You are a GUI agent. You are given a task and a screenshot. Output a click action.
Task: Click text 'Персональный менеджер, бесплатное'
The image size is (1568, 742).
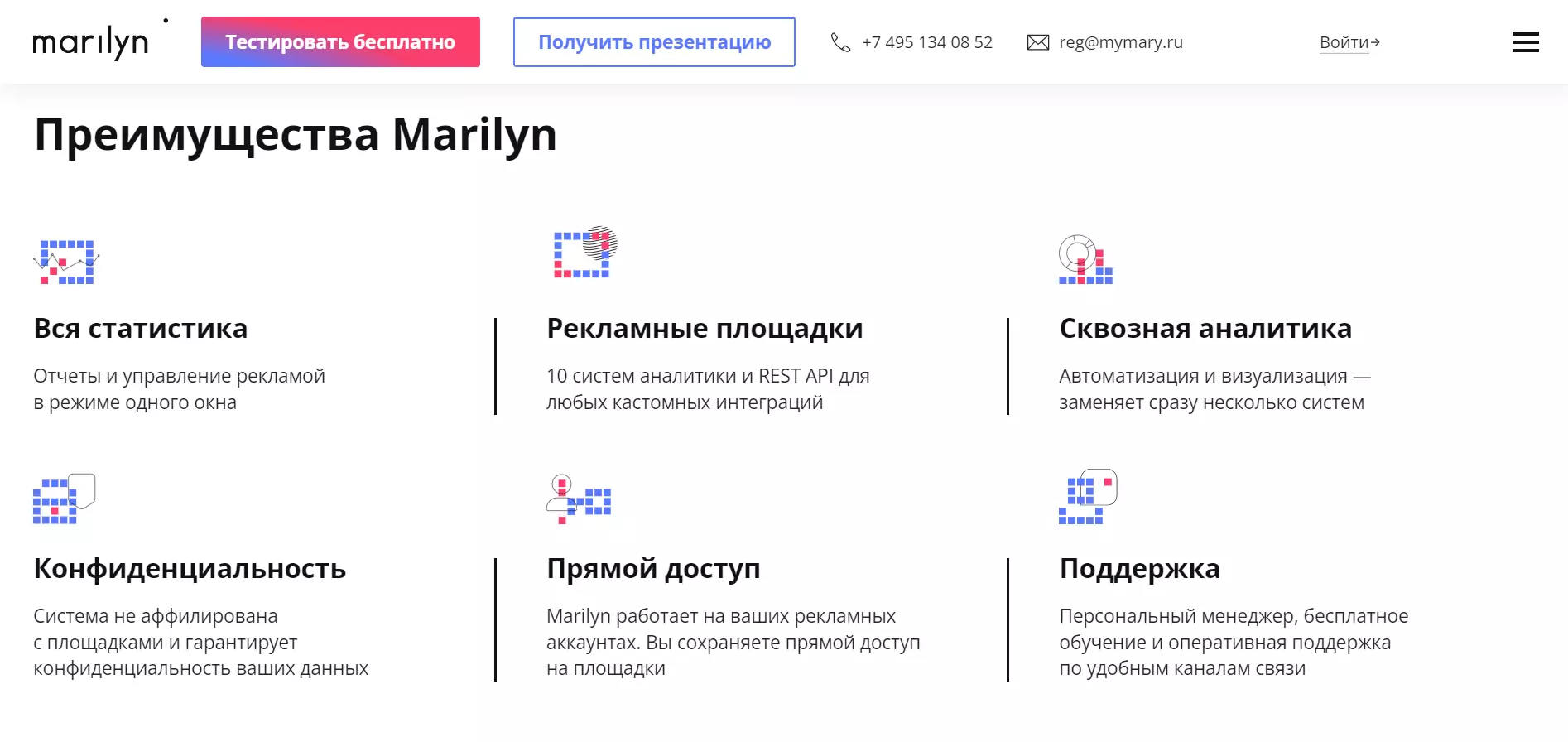pyautogui.click(x=1234, y=616)
